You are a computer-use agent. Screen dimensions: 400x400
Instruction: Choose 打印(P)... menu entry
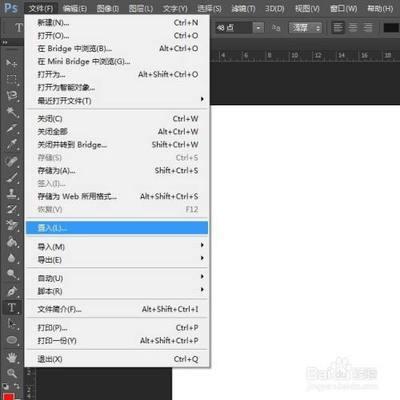pyautogui.click(x=117, y=328)
